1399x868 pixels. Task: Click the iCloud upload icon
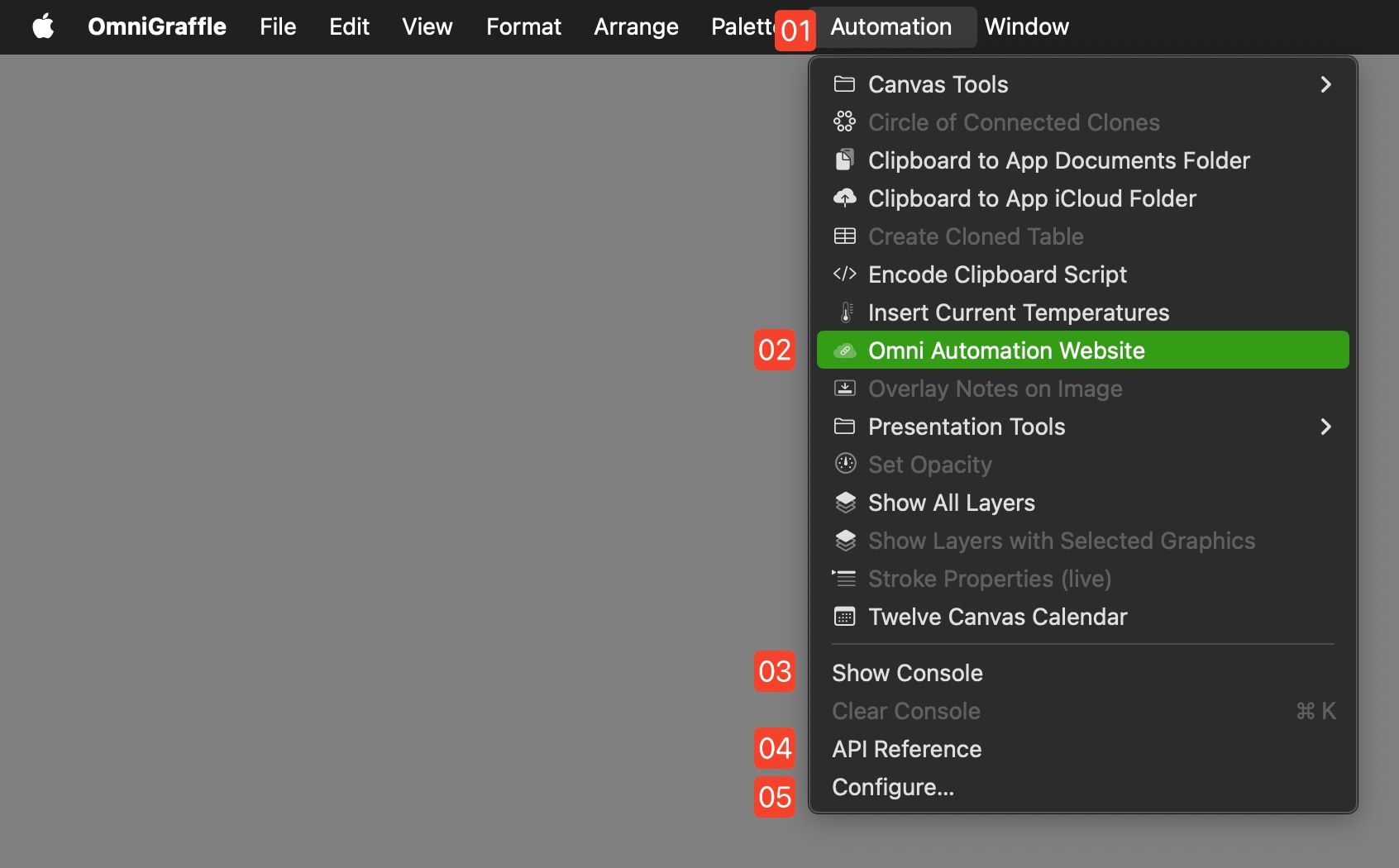[x=844, y=198]
